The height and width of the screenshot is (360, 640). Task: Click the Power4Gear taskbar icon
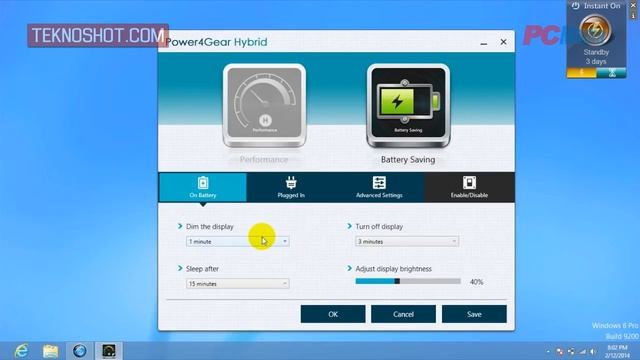point(109,351)
